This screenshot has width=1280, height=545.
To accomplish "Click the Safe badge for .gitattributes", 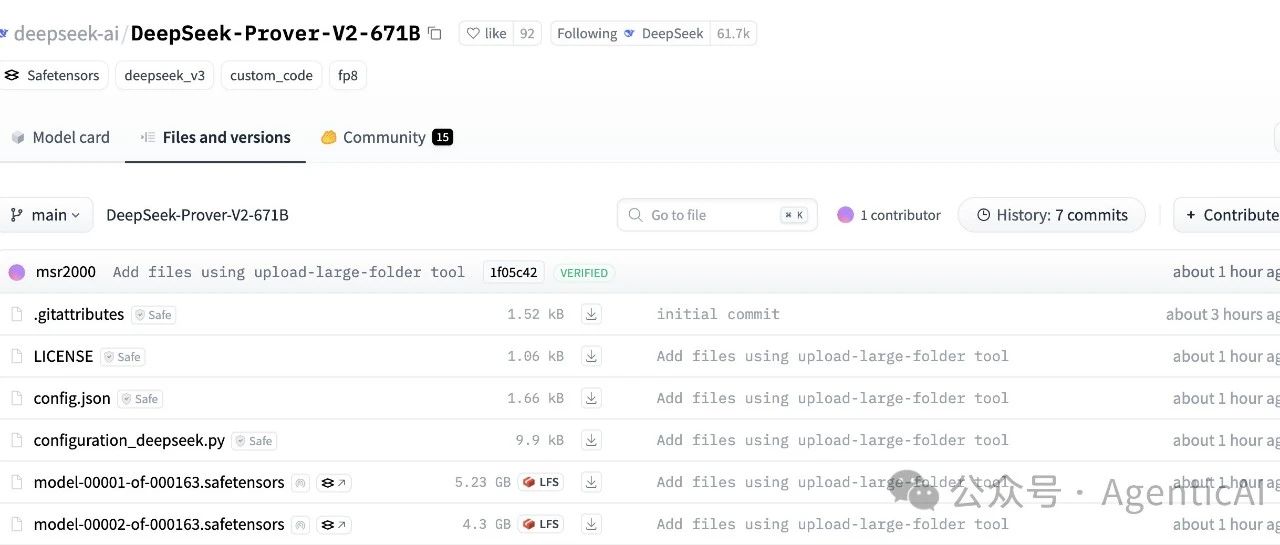I will 154,314.
